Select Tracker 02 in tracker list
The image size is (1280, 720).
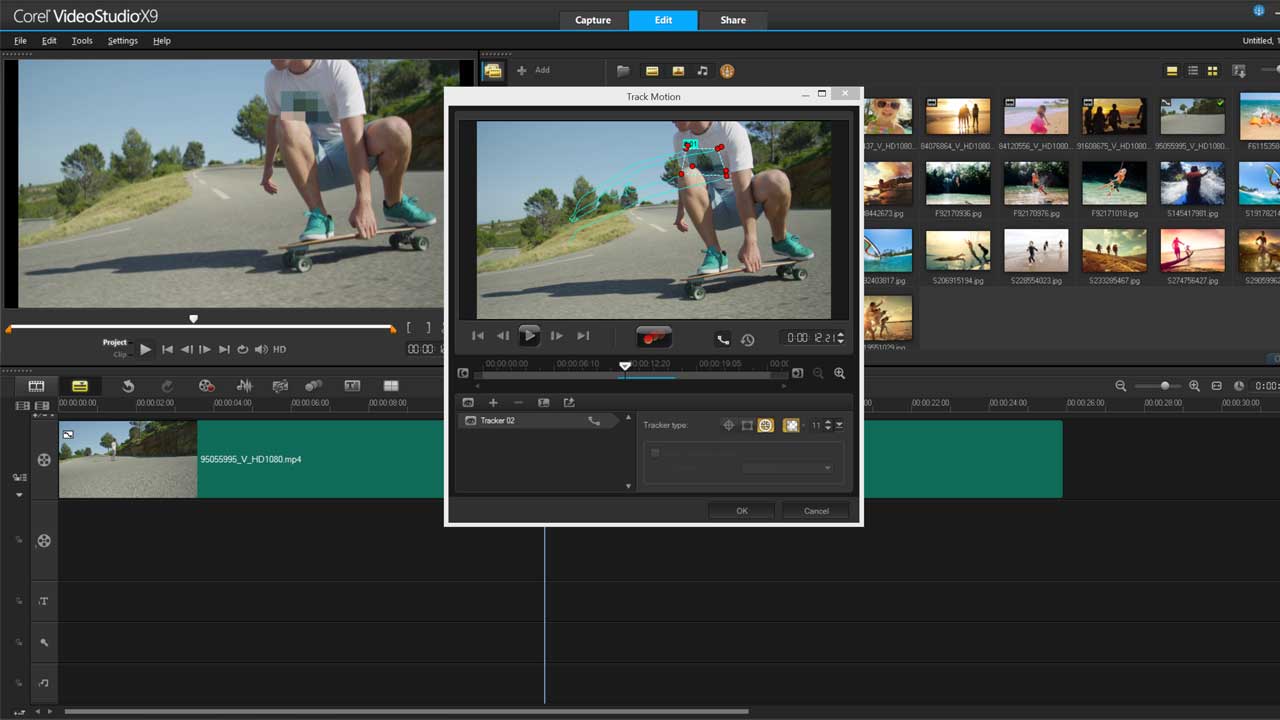coord(497,421)
